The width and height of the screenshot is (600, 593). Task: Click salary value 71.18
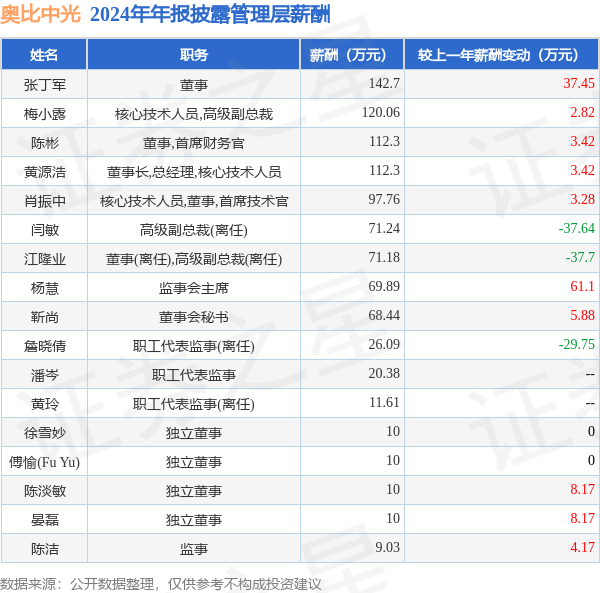384,257
